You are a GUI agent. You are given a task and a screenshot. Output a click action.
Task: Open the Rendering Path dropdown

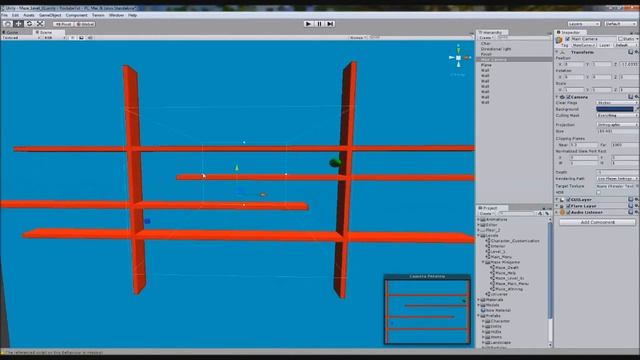(x=617, y=179)
